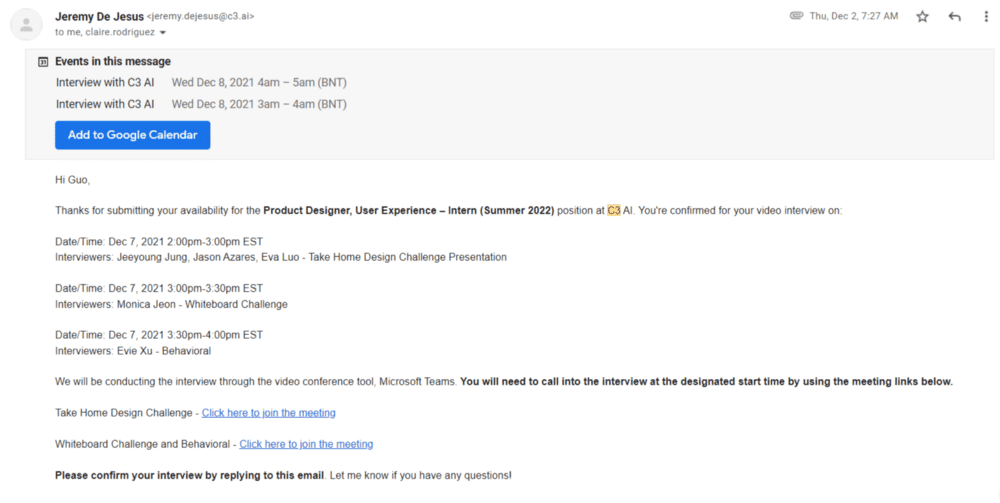Reply to the email using arrow icon
This screenshot has width=1000, height=503.
(954, 17)
